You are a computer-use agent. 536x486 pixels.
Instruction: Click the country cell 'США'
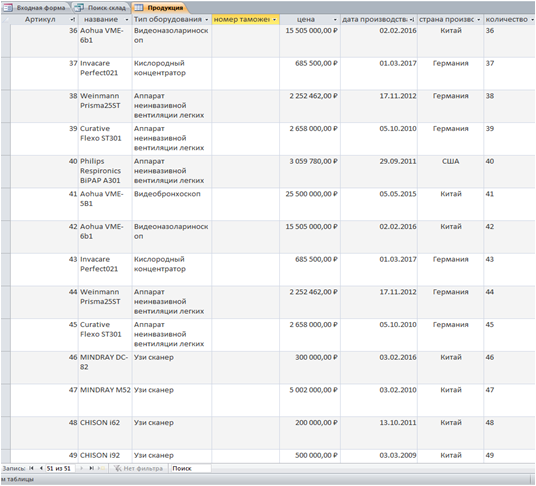tap(451, 171)
